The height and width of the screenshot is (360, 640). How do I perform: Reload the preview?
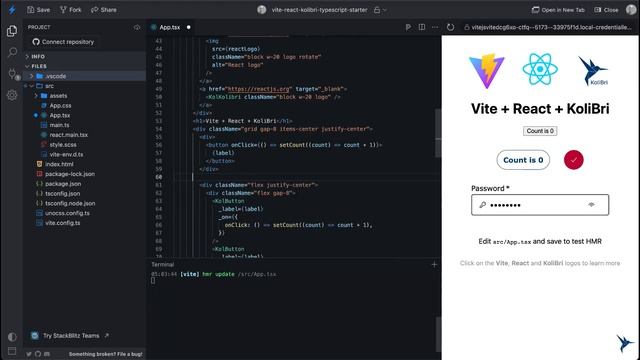click(x=450, y=27)
